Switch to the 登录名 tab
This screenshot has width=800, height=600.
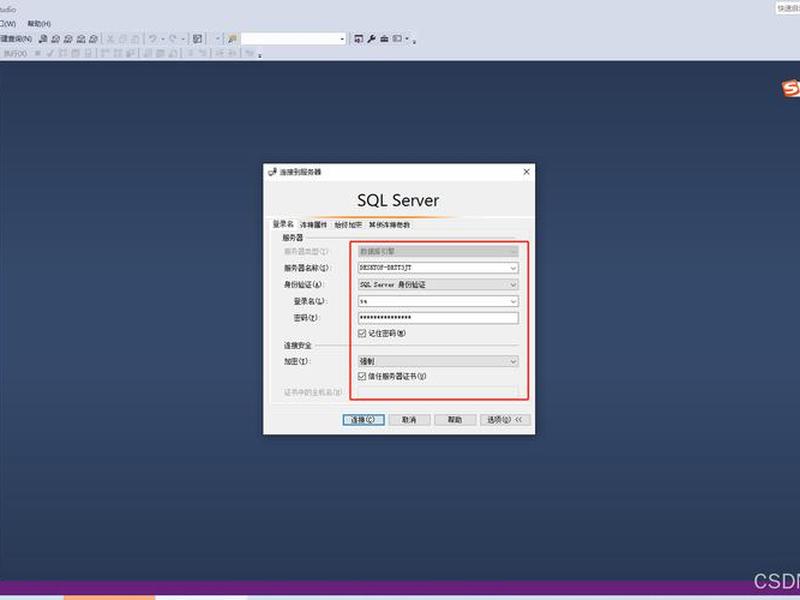(283, 224)
